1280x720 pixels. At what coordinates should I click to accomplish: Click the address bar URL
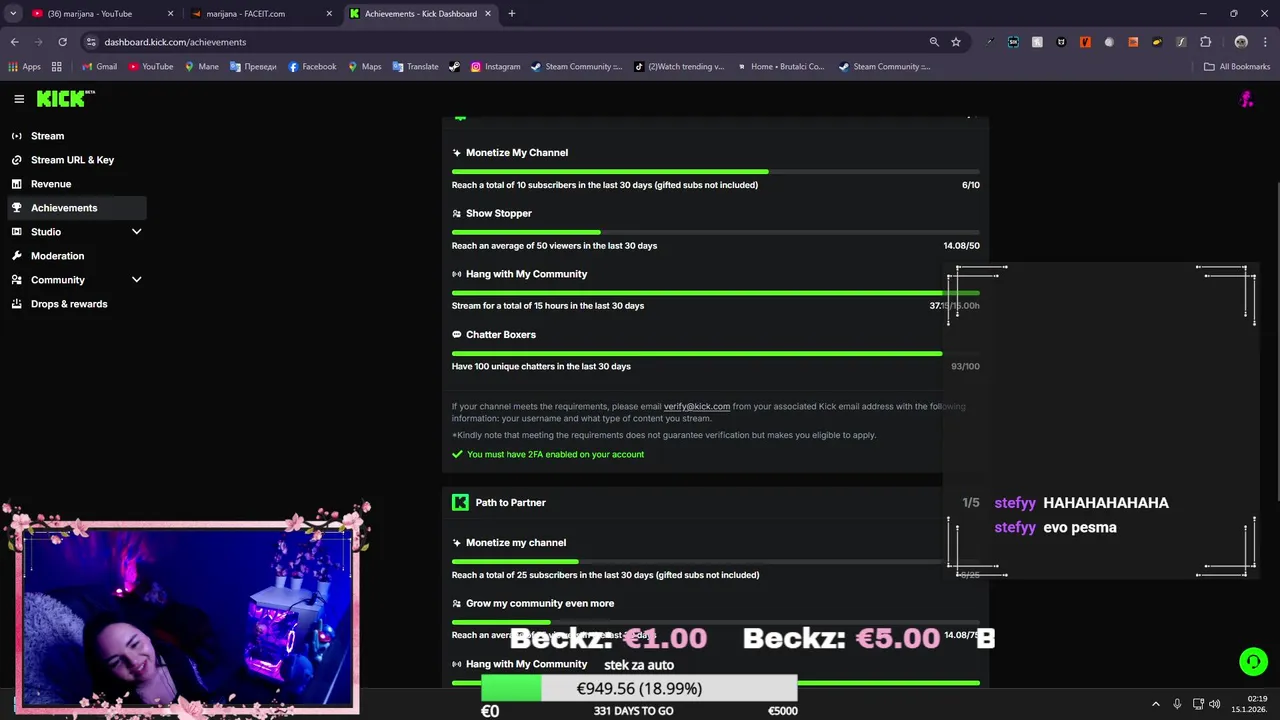pyautogui.click(x=175, y=42)
